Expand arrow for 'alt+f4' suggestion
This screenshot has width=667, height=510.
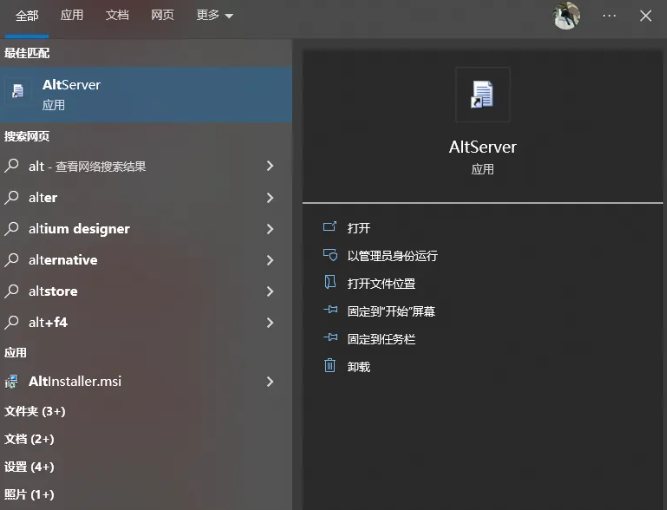pos(270,322)
